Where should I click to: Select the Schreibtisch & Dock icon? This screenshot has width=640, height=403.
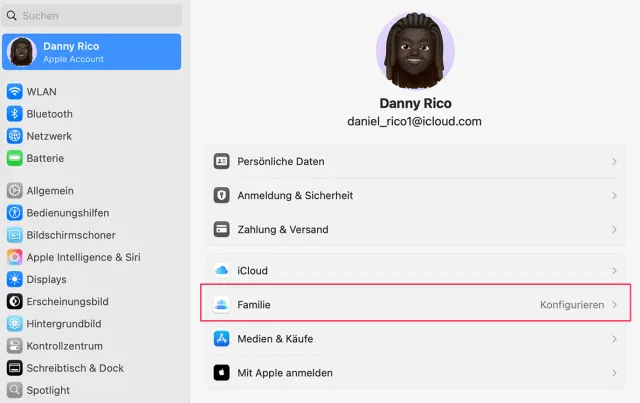tap(15, 368)
